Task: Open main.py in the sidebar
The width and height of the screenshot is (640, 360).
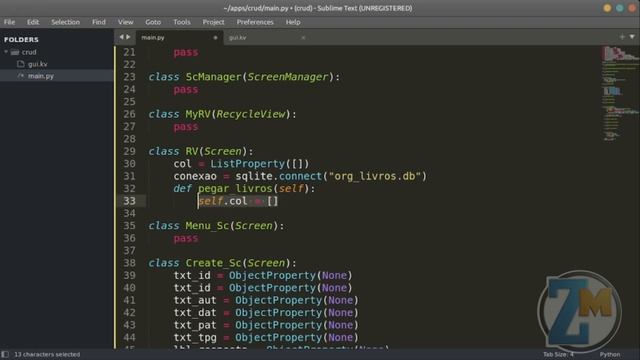Action: click(41, 76)
